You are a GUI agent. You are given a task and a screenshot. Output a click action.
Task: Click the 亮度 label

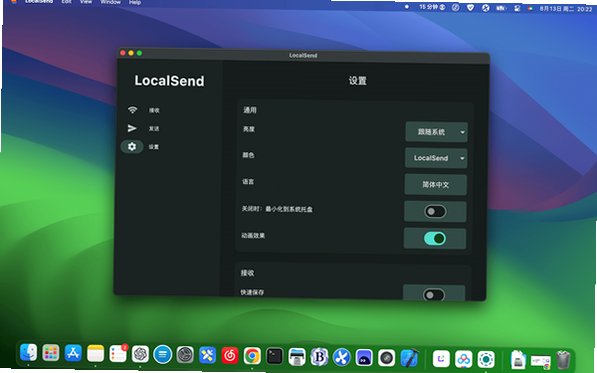pos(249,129)
